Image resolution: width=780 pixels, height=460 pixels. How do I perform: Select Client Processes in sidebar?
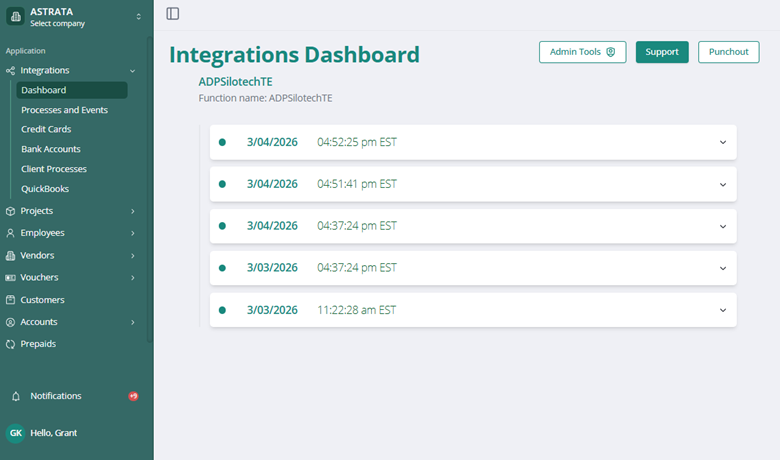[x=54, y=169]
